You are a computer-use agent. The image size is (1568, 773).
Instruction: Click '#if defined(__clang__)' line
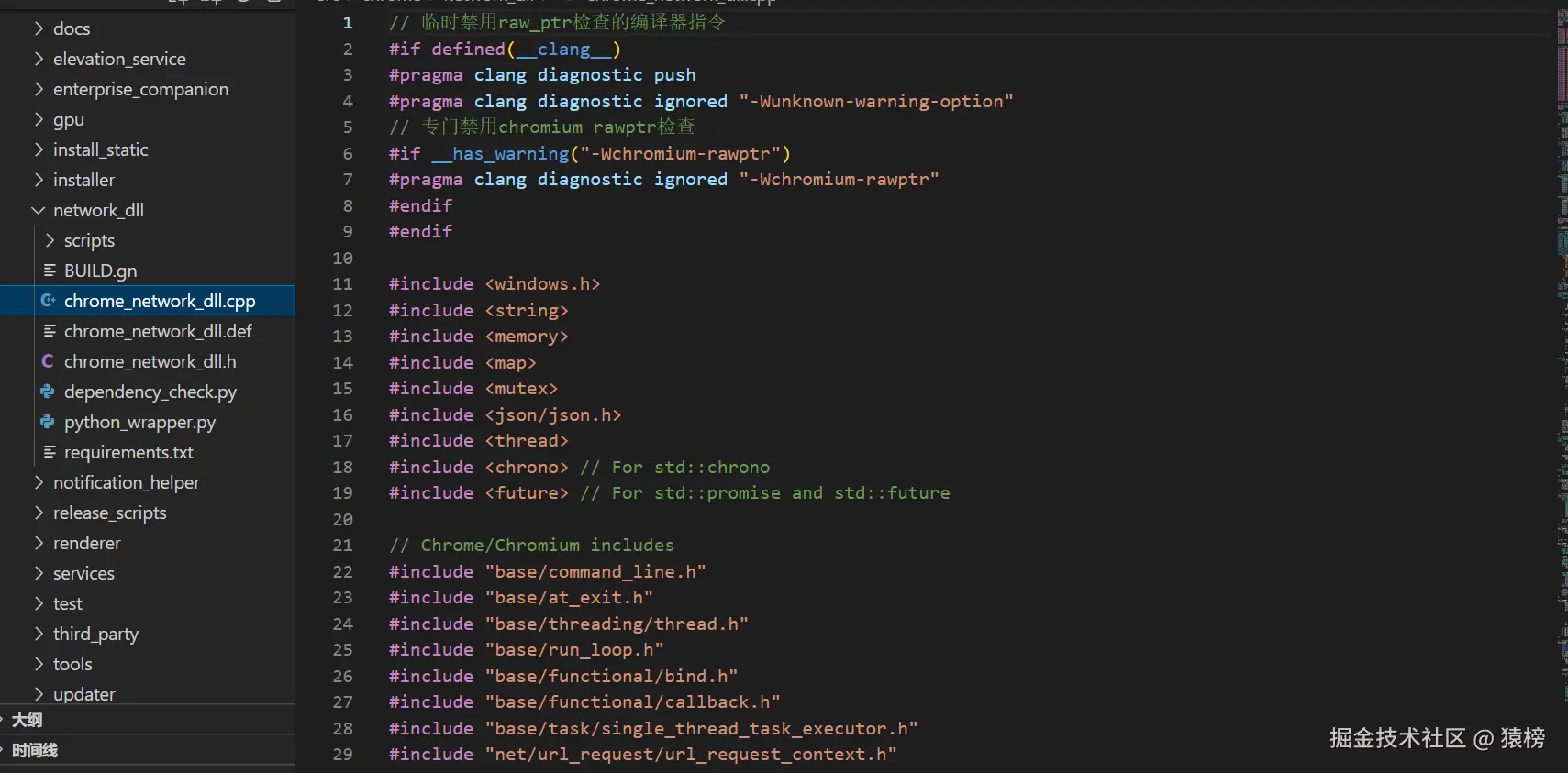point(506,49)
